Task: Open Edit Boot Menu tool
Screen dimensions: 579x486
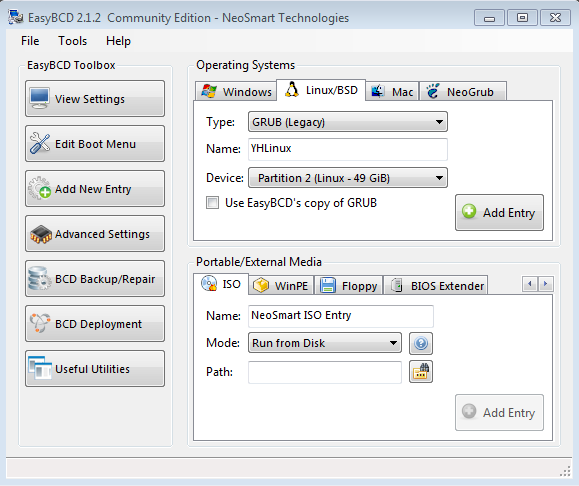Action: [x=95, y=144]
